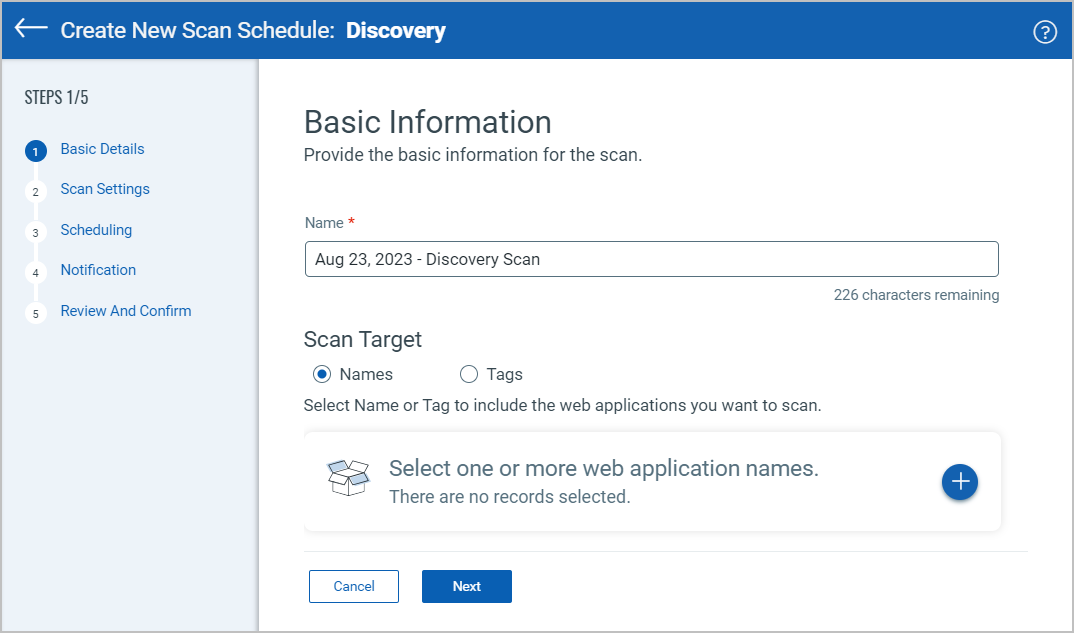
Task: Click the Next button
Action: [x=466, y=586]
